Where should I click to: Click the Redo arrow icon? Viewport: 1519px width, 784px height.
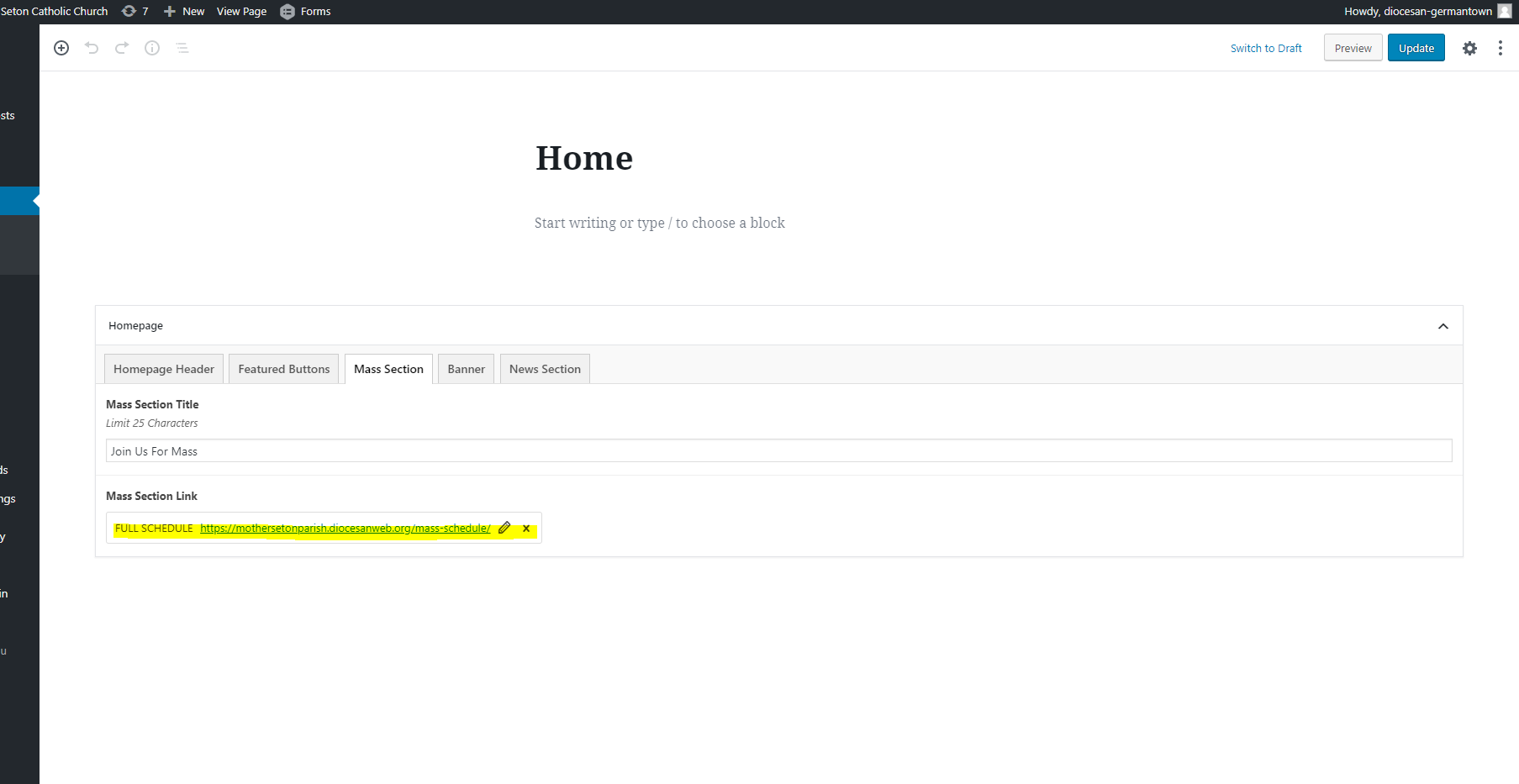pos(122,48)
